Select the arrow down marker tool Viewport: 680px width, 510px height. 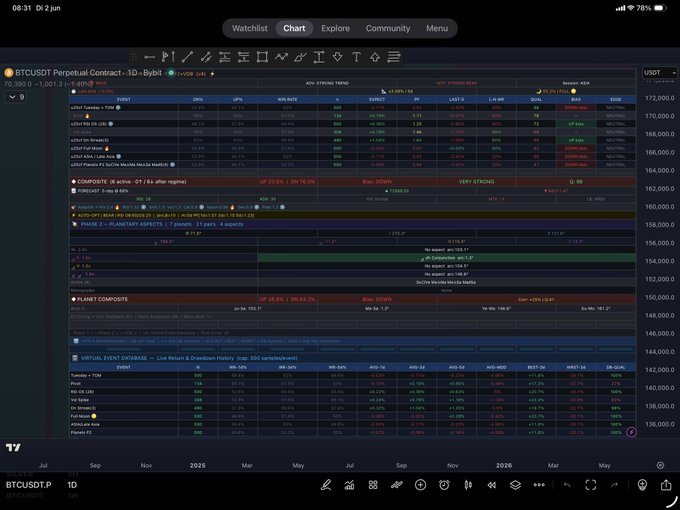click(337, 57)
